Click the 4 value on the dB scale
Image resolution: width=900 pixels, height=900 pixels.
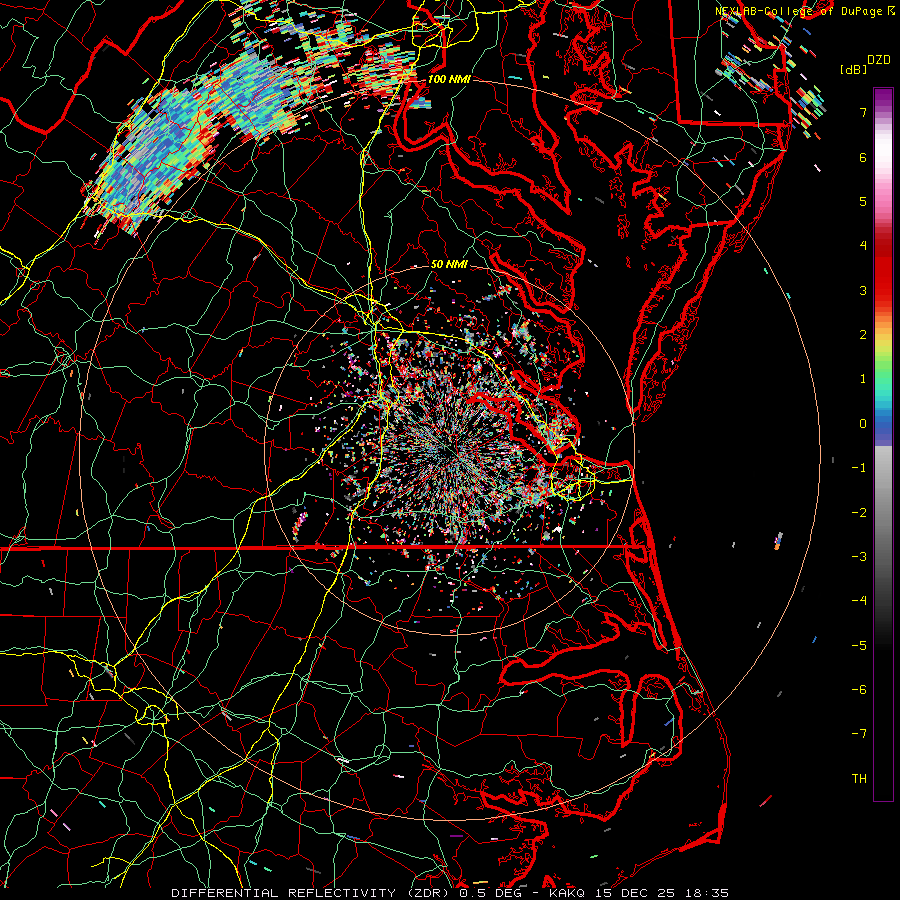(x=863, y=246)
